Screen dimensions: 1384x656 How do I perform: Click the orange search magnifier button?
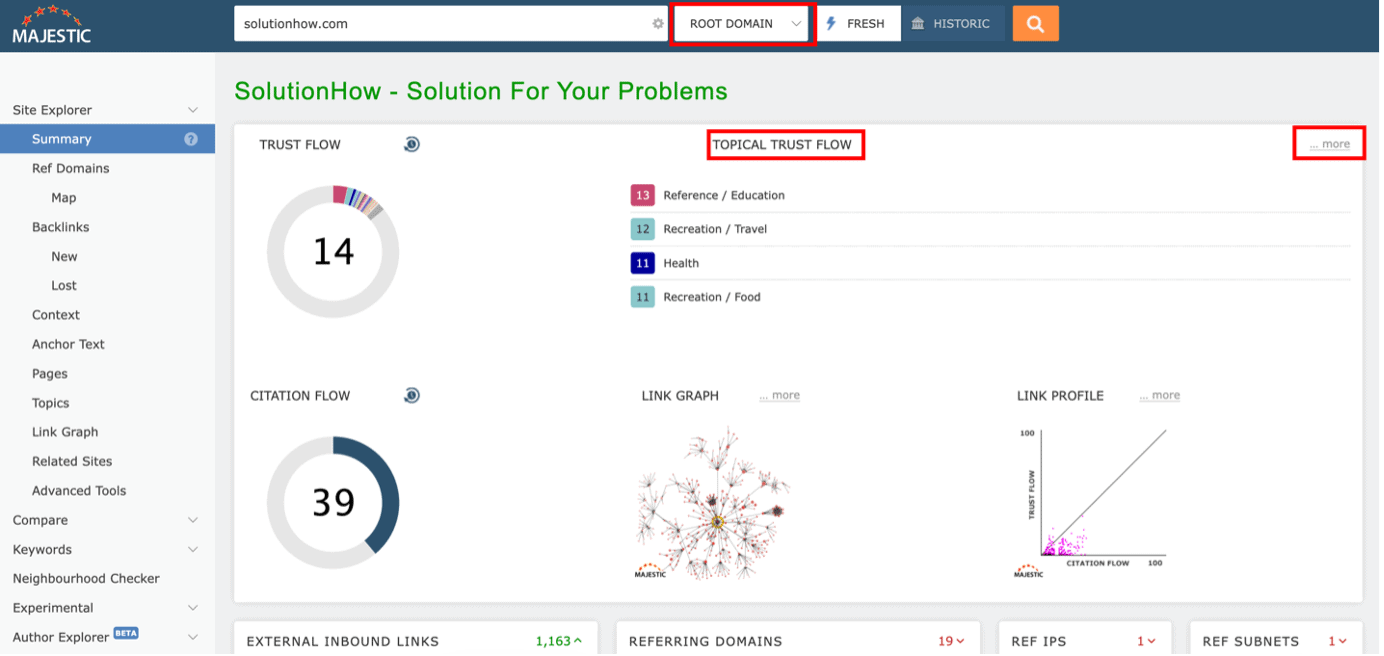(x=1035, y=24)
